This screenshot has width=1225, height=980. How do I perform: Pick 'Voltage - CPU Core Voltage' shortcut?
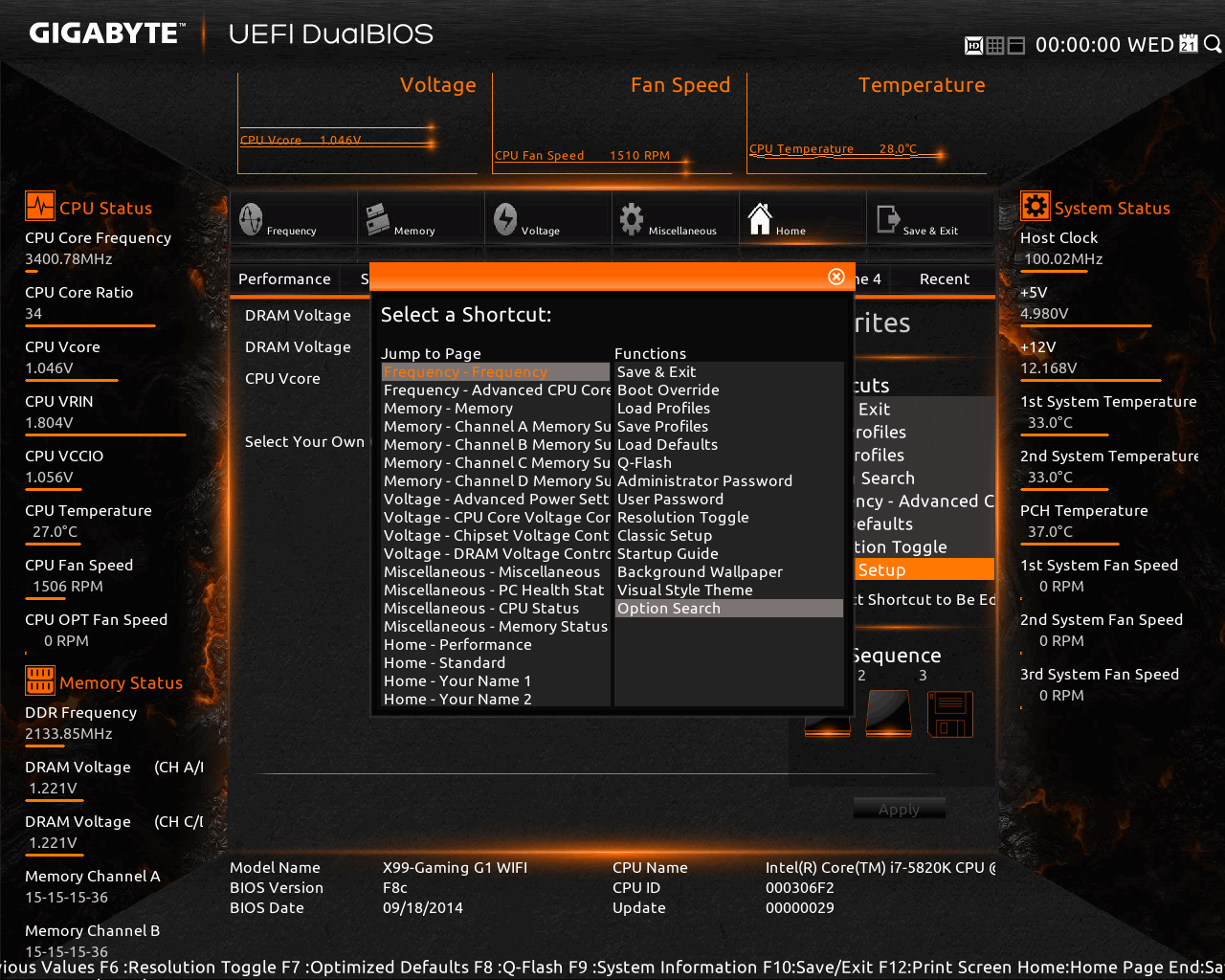click(496, 517)
